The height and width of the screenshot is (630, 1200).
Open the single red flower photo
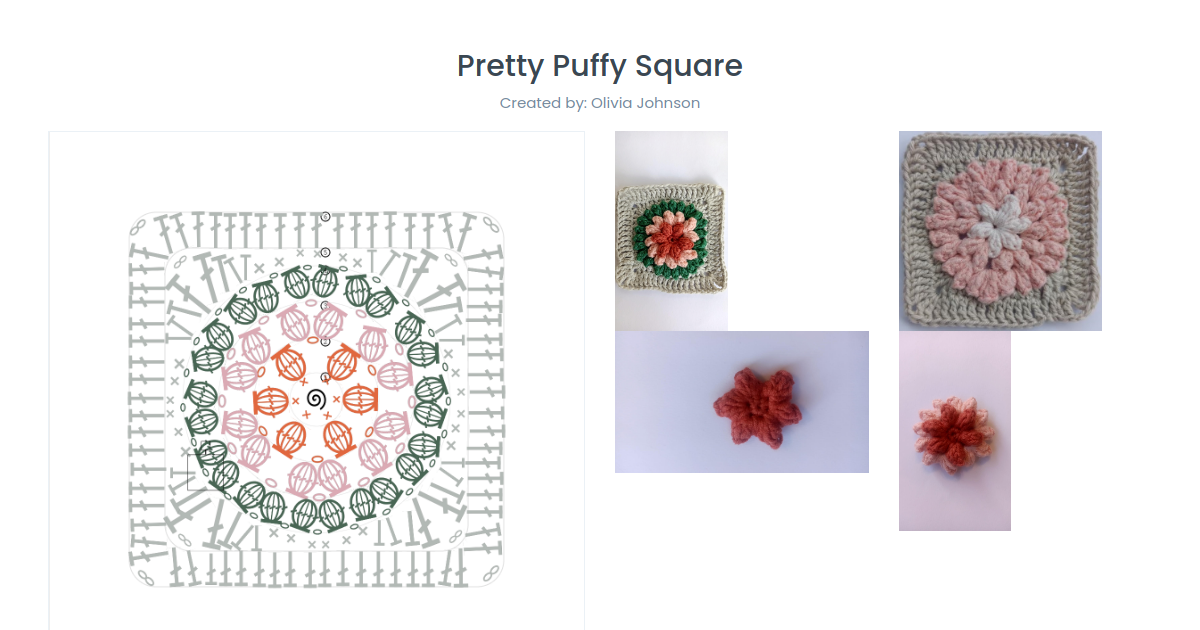pos(742,402)
